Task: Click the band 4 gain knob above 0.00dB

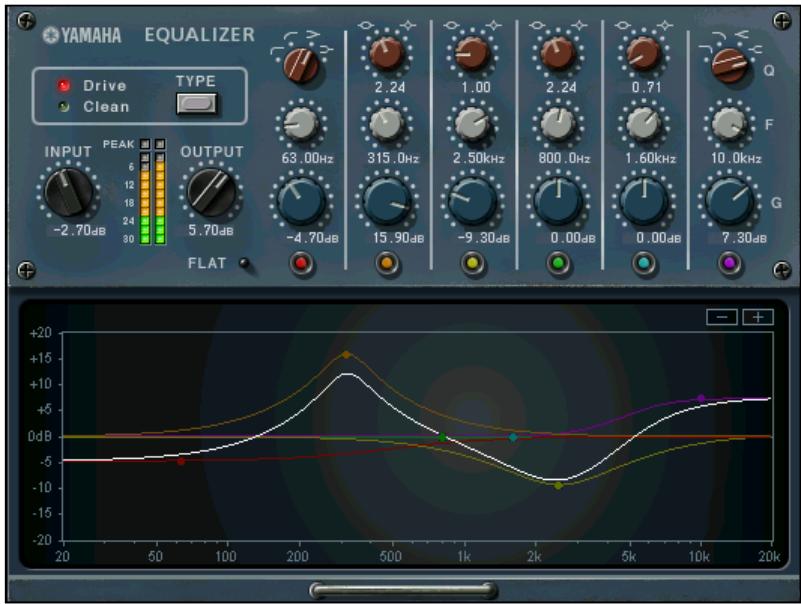Action: click(558, 201)
